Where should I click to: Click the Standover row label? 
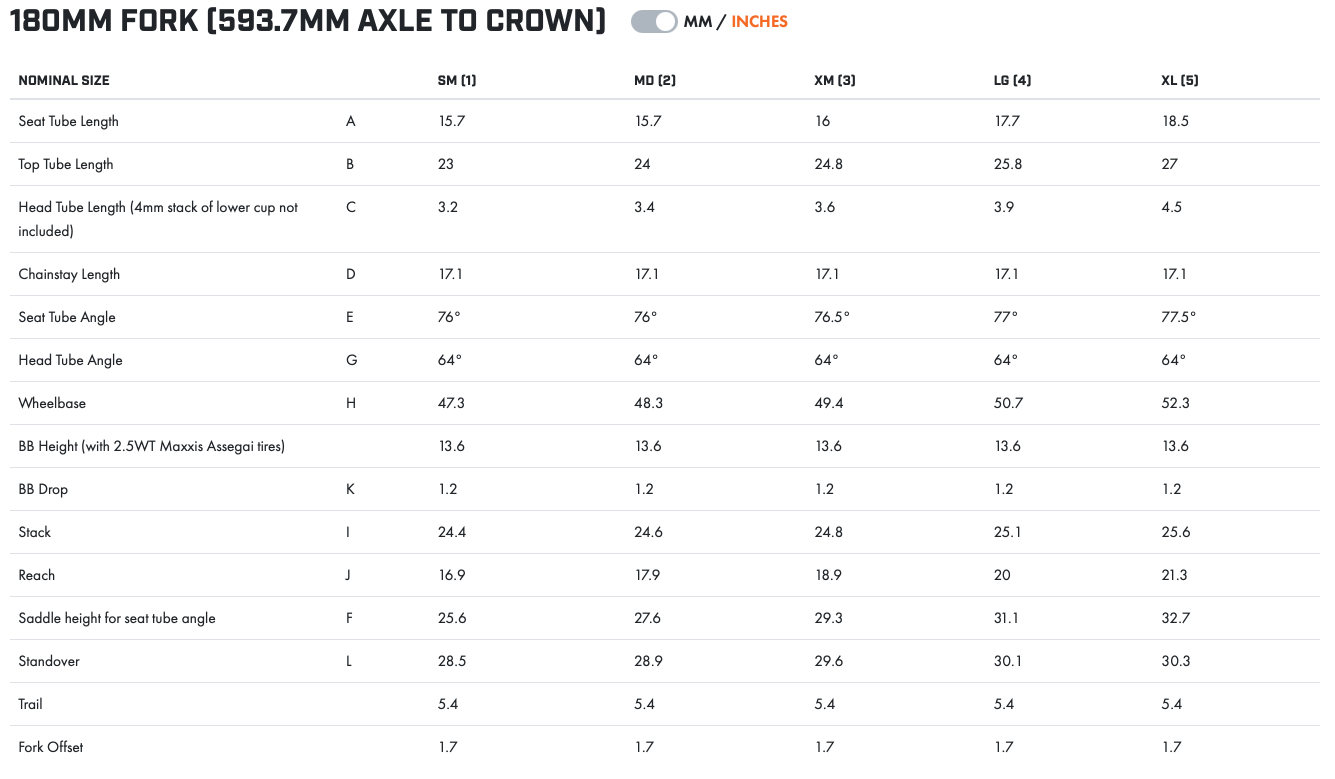(49, 661)
